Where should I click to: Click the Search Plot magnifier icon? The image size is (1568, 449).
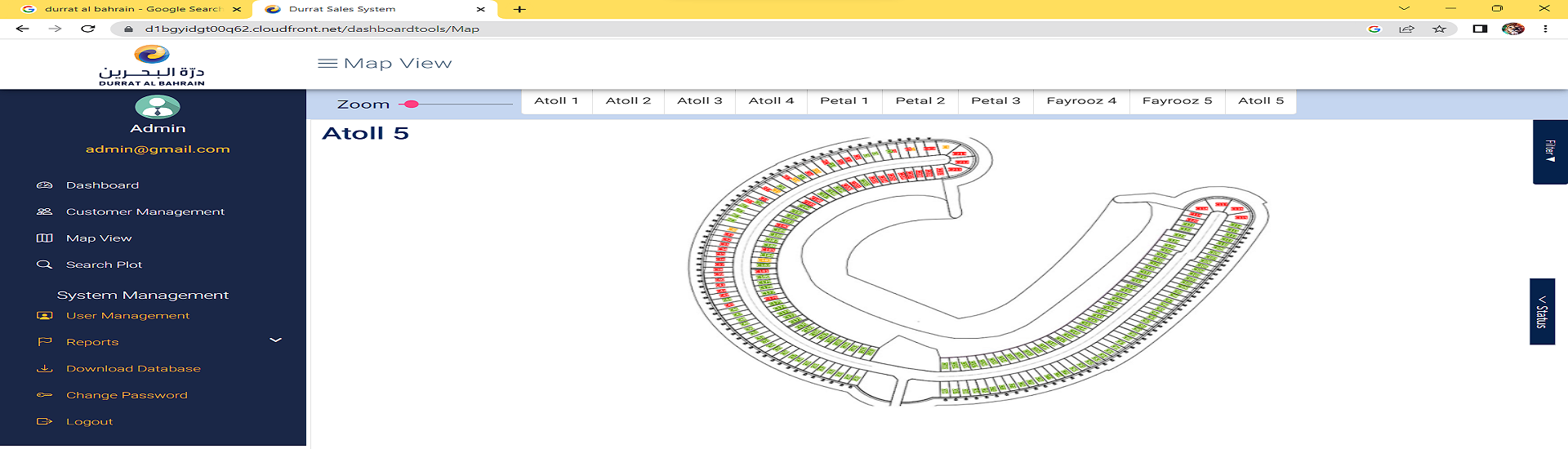pyautogui.click(x=44, y=265)
